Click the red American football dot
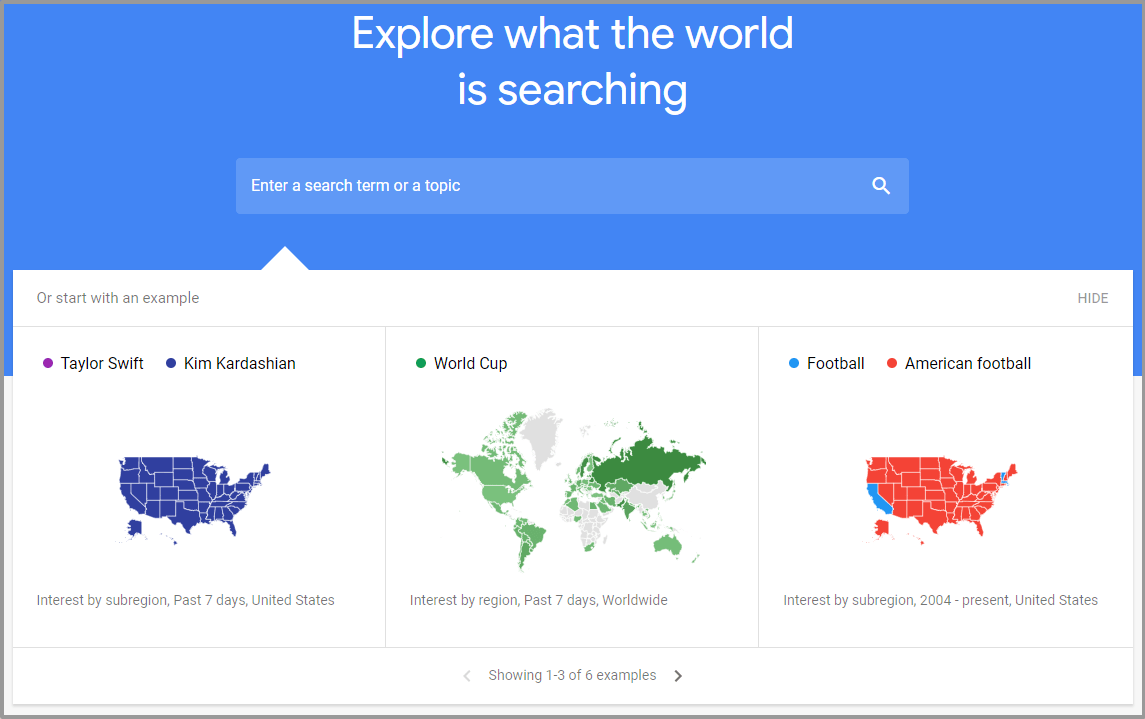The width and height of the screenshot is (1145, 719). pyautogui.click(x=892, y=364)
